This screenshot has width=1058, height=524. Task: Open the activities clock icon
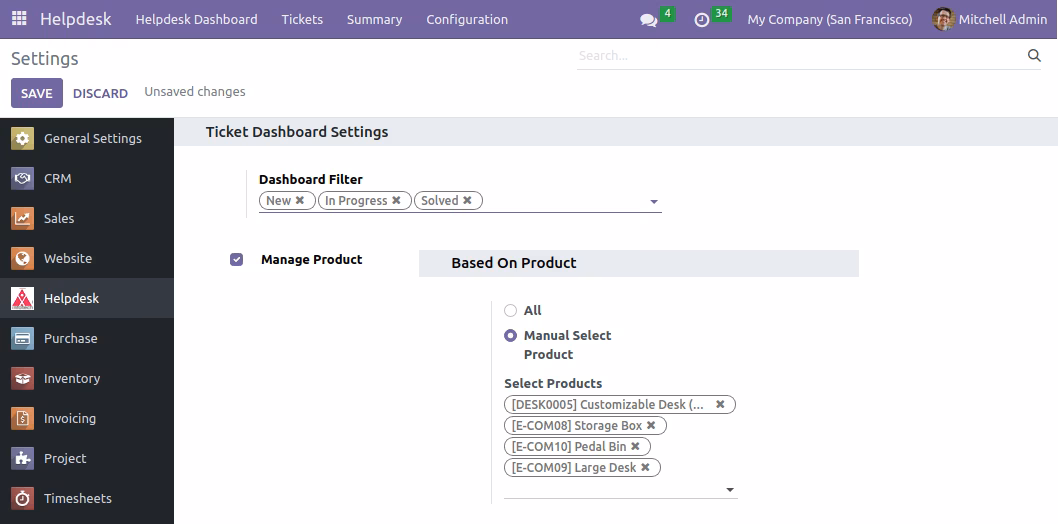[x=702, y=20]
